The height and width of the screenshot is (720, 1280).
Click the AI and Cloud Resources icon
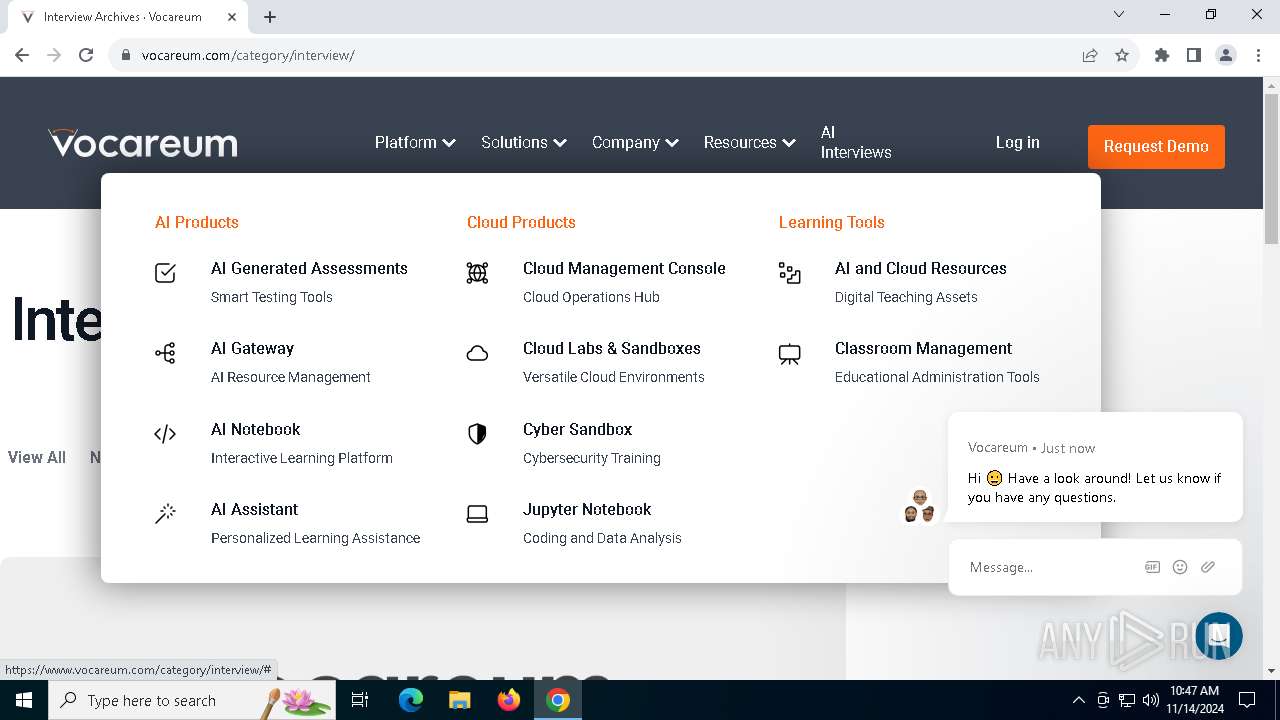coord(789,272)
